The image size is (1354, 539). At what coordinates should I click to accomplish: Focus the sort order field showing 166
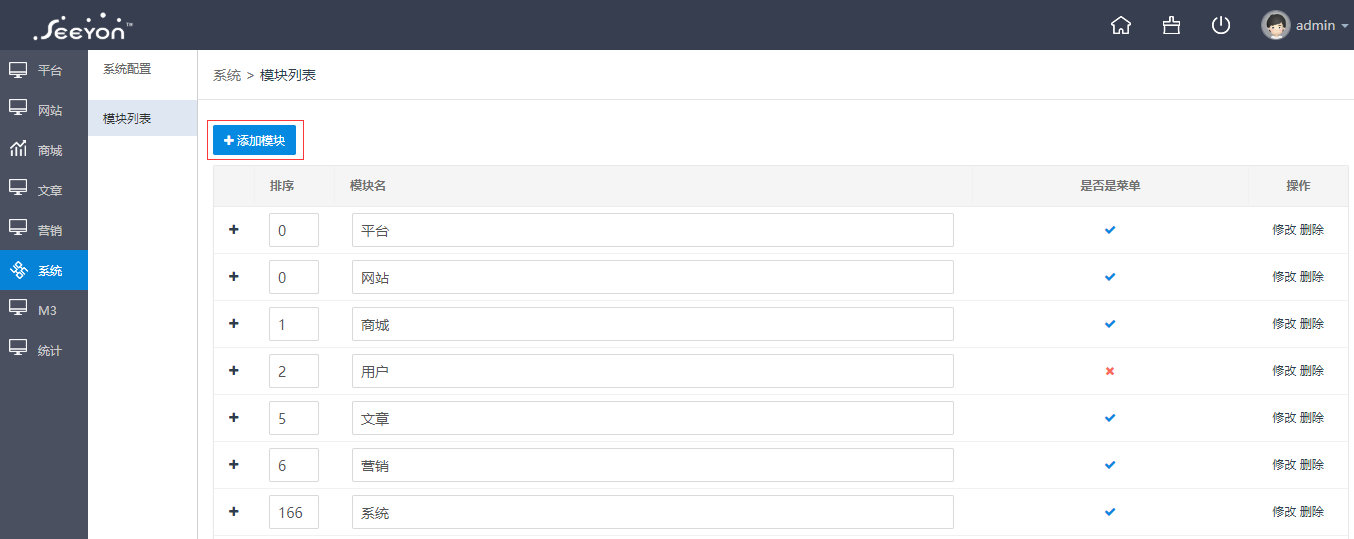point(294,512)
